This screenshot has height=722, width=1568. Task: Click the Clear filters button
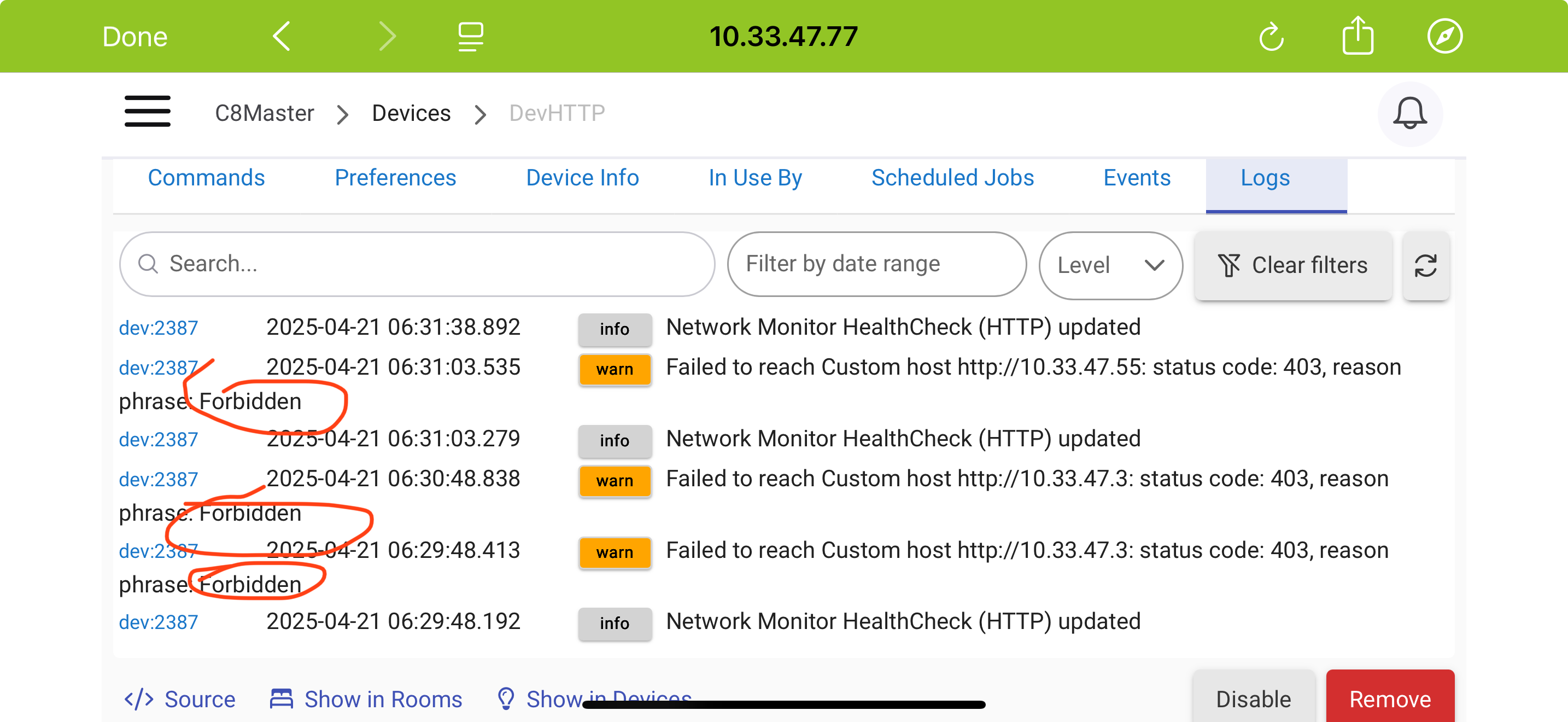click(1293, 265)
